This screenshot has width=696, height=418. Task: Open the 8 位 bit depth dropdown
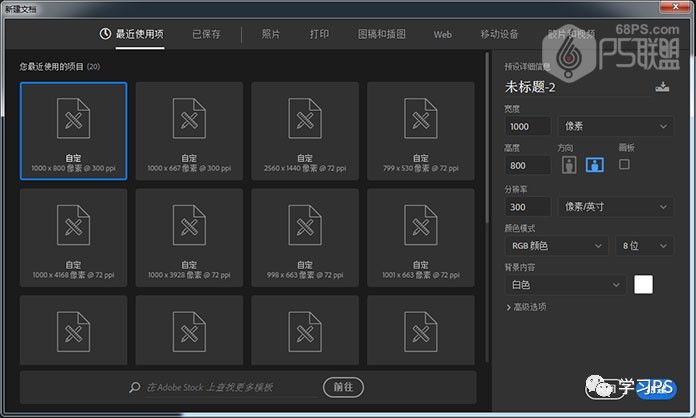(x=644, y=245)
